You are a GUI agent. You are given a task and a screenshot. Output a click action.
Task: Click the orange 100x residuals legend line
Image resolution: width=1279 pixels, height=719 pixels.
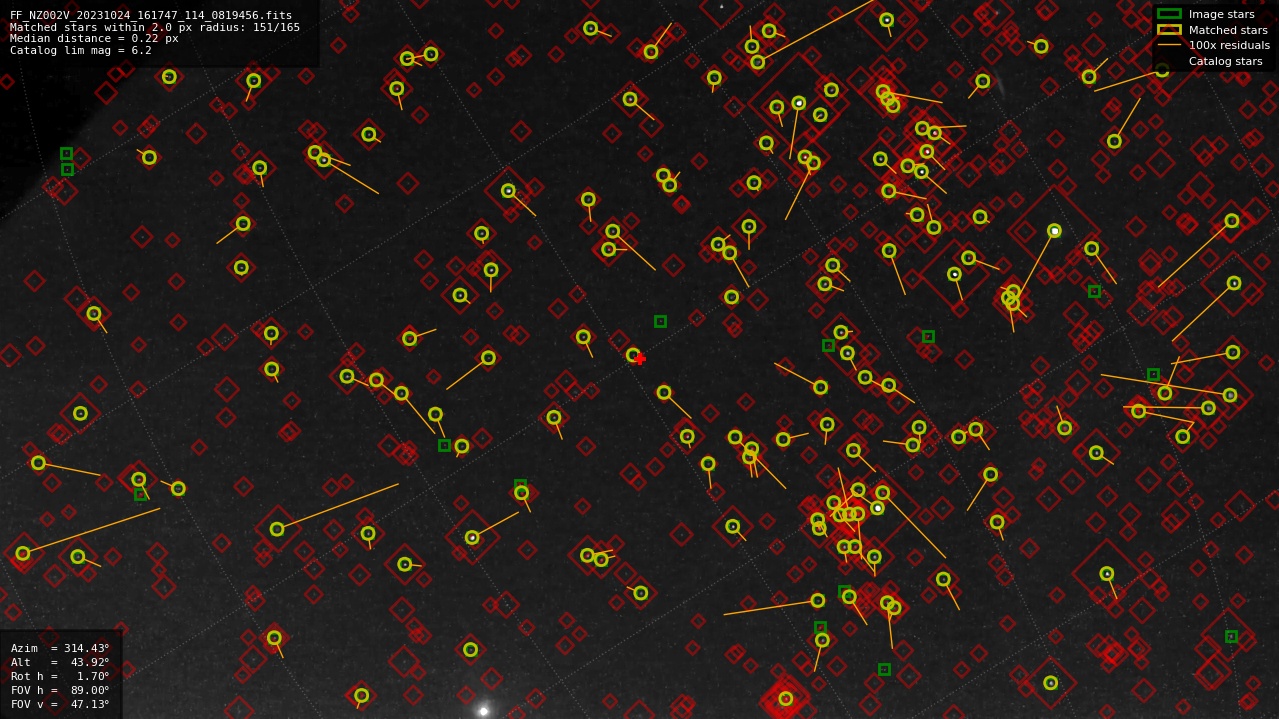[1169, 45]
